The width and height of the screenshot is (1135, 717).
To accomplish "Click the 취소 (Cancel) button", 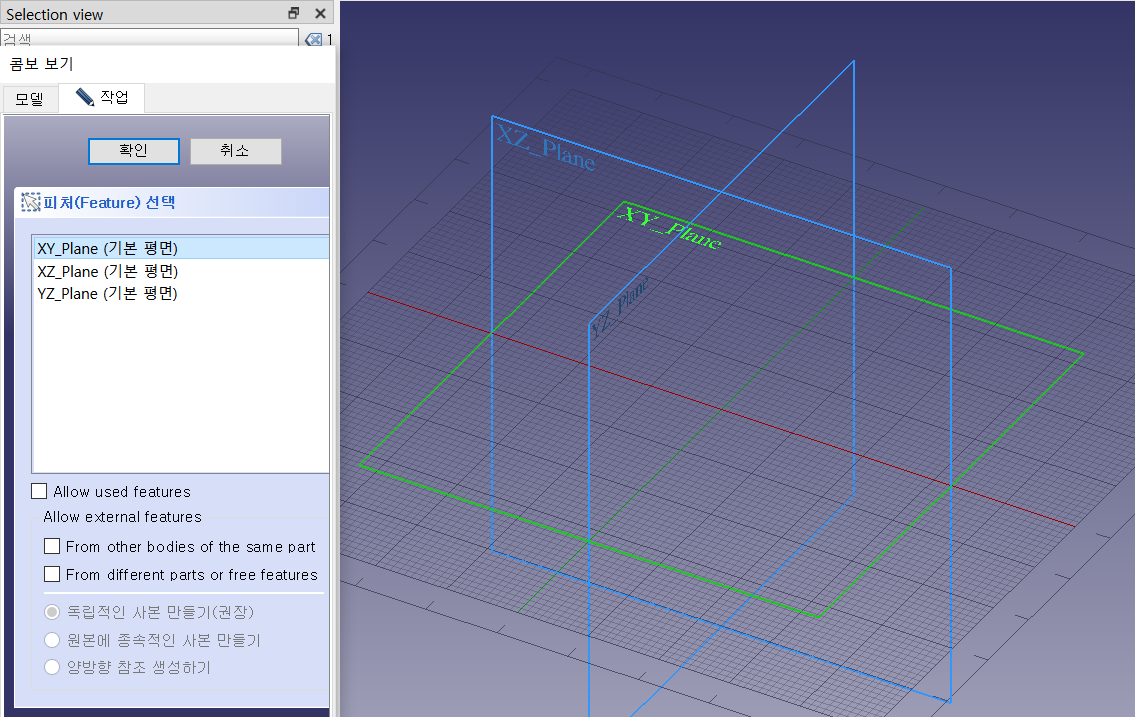I will click(235, 151).
